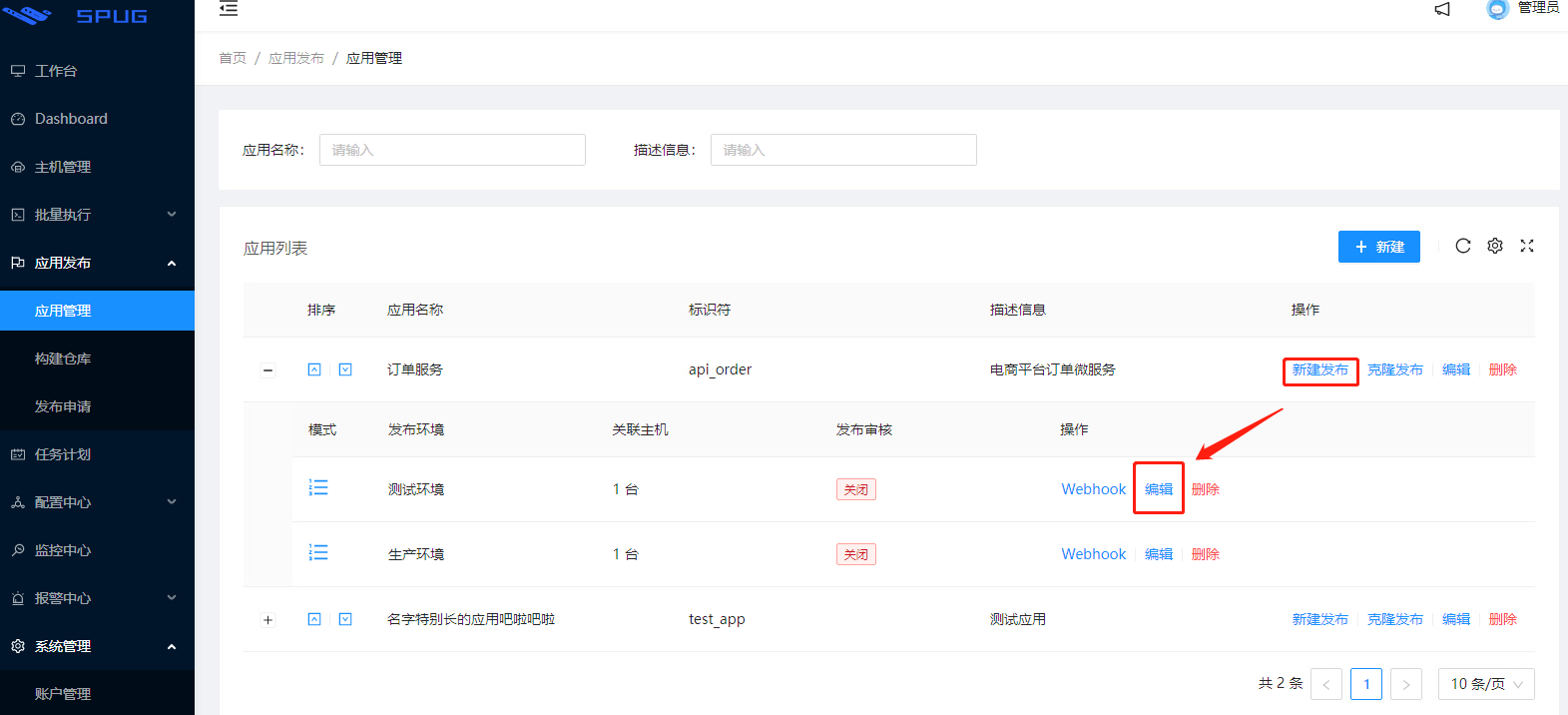Focus the 应用名称 search input
Image resolution: width=1568 pixels, height=715 pixels.
452,150
